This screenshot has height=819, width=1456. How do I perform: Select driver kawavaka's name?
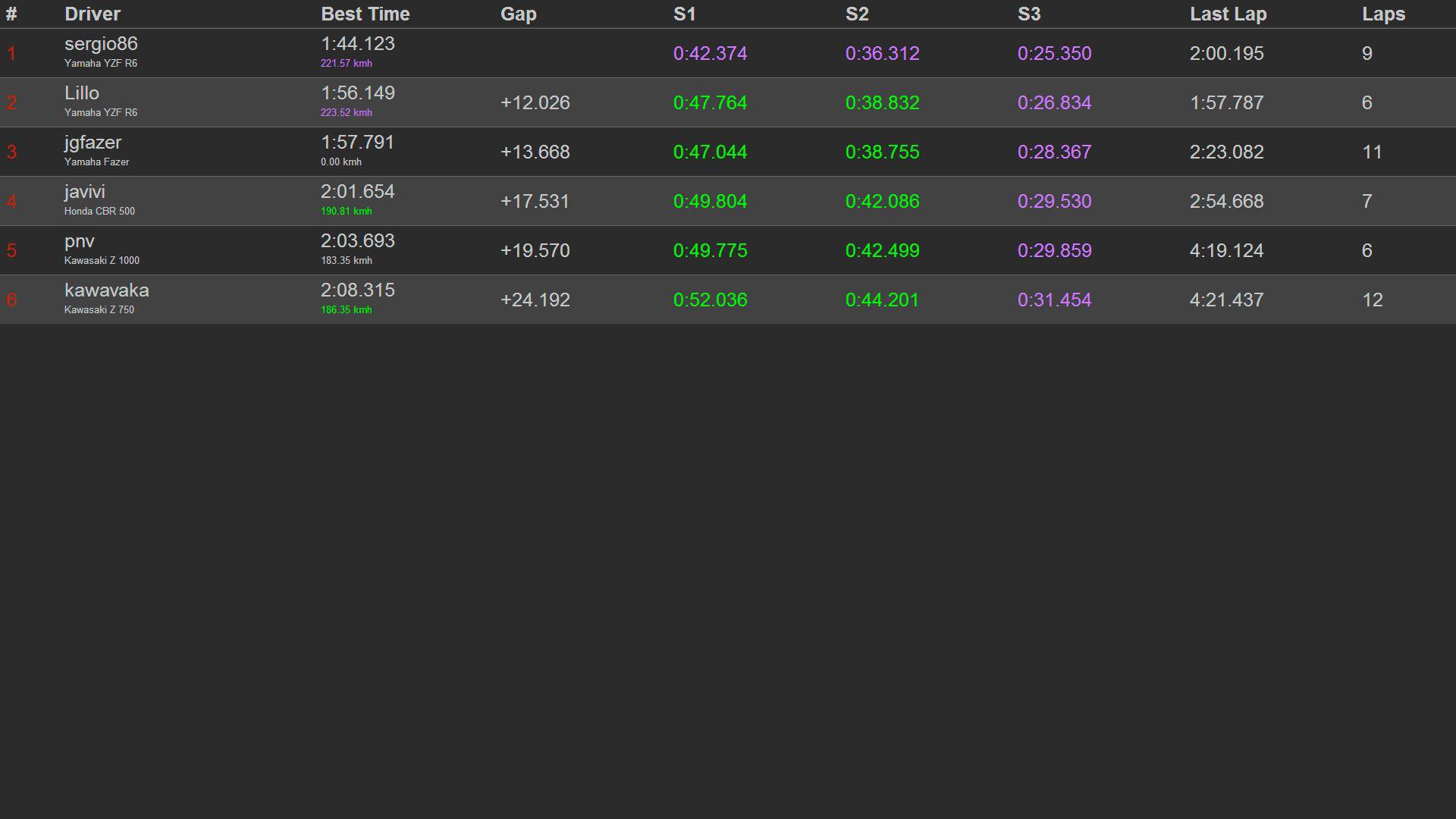(106, 290)
